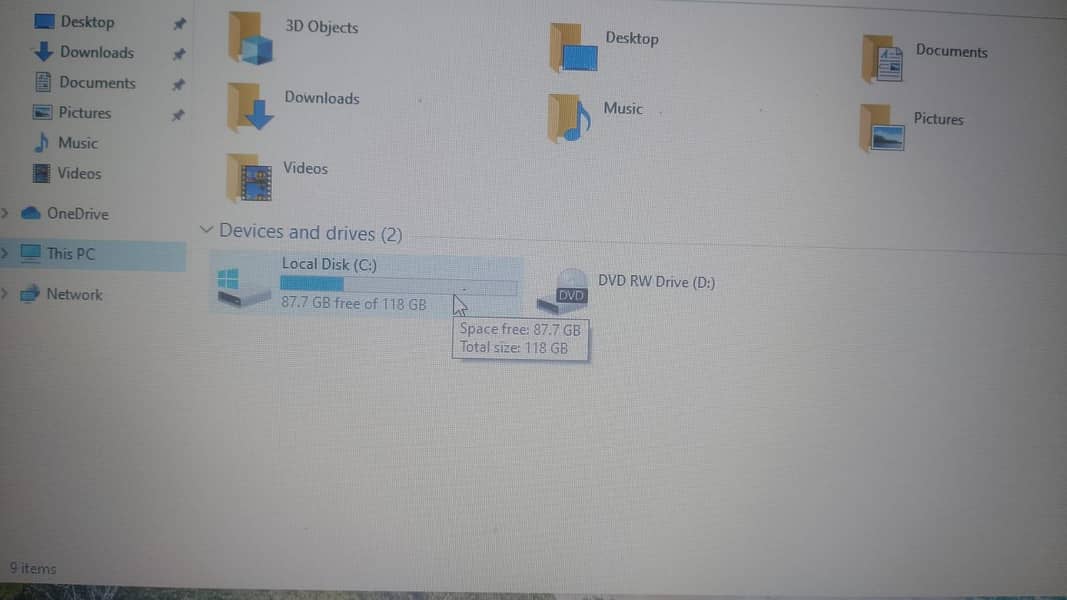Screen dimensions: 1067x600
Task: Unpin Desktop using its pin icon
Action: click(x=179, y=24)
